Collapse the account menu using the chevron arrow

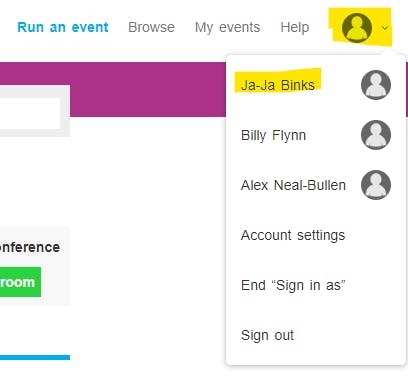(x=385, y=28)
